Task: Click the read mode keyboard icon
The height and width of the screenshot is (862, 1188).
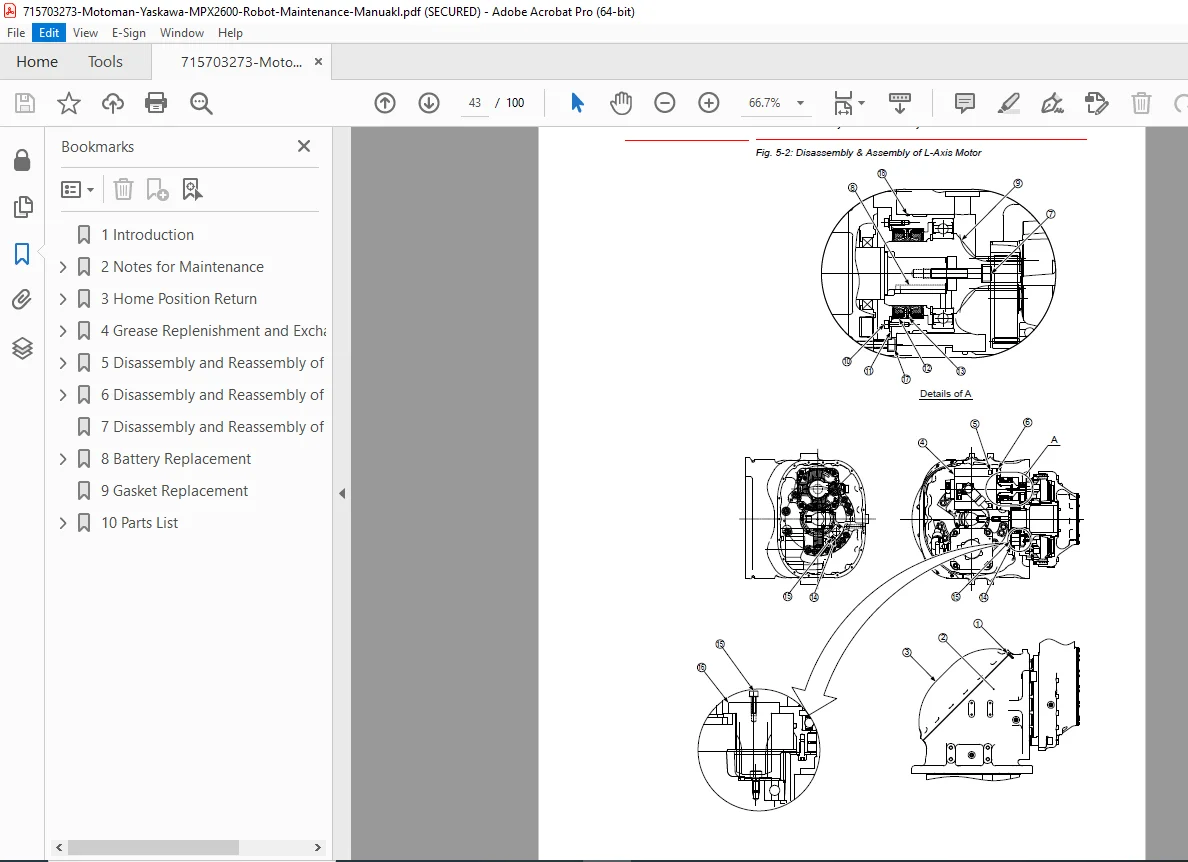Action: (899, 103)
